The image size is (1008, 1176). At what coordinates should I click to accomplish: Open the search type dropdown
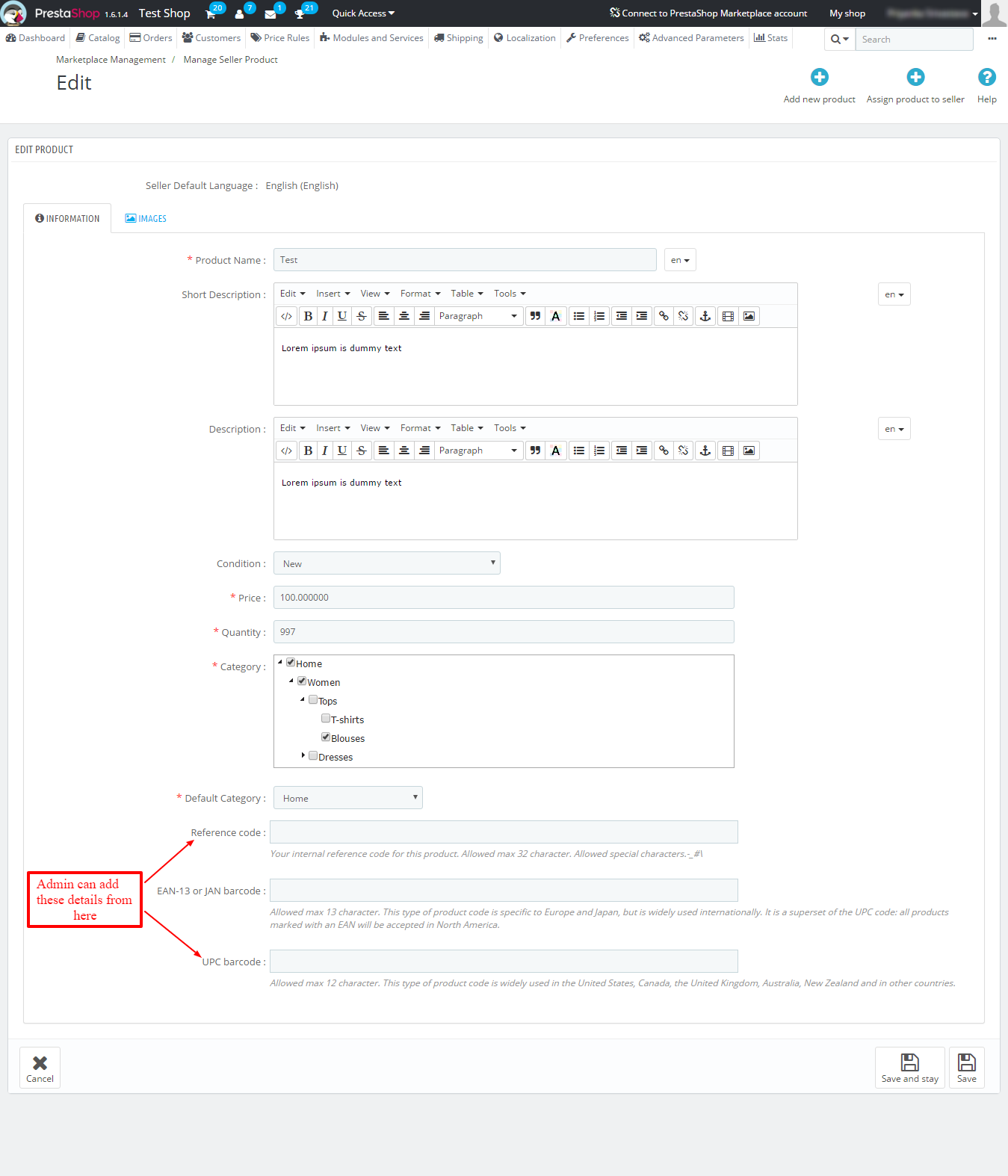pos(840,39)
